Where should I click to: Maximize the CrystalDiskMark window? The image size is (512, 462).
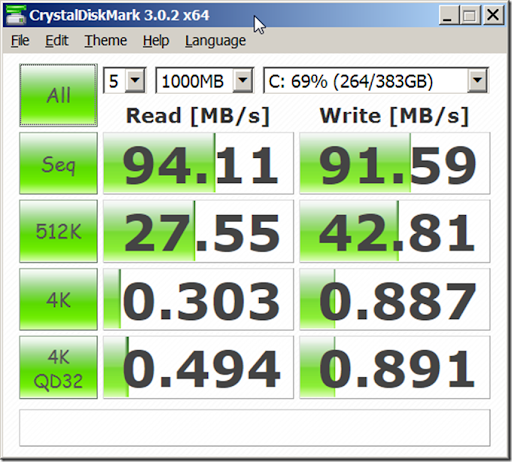tap(469, 15)
